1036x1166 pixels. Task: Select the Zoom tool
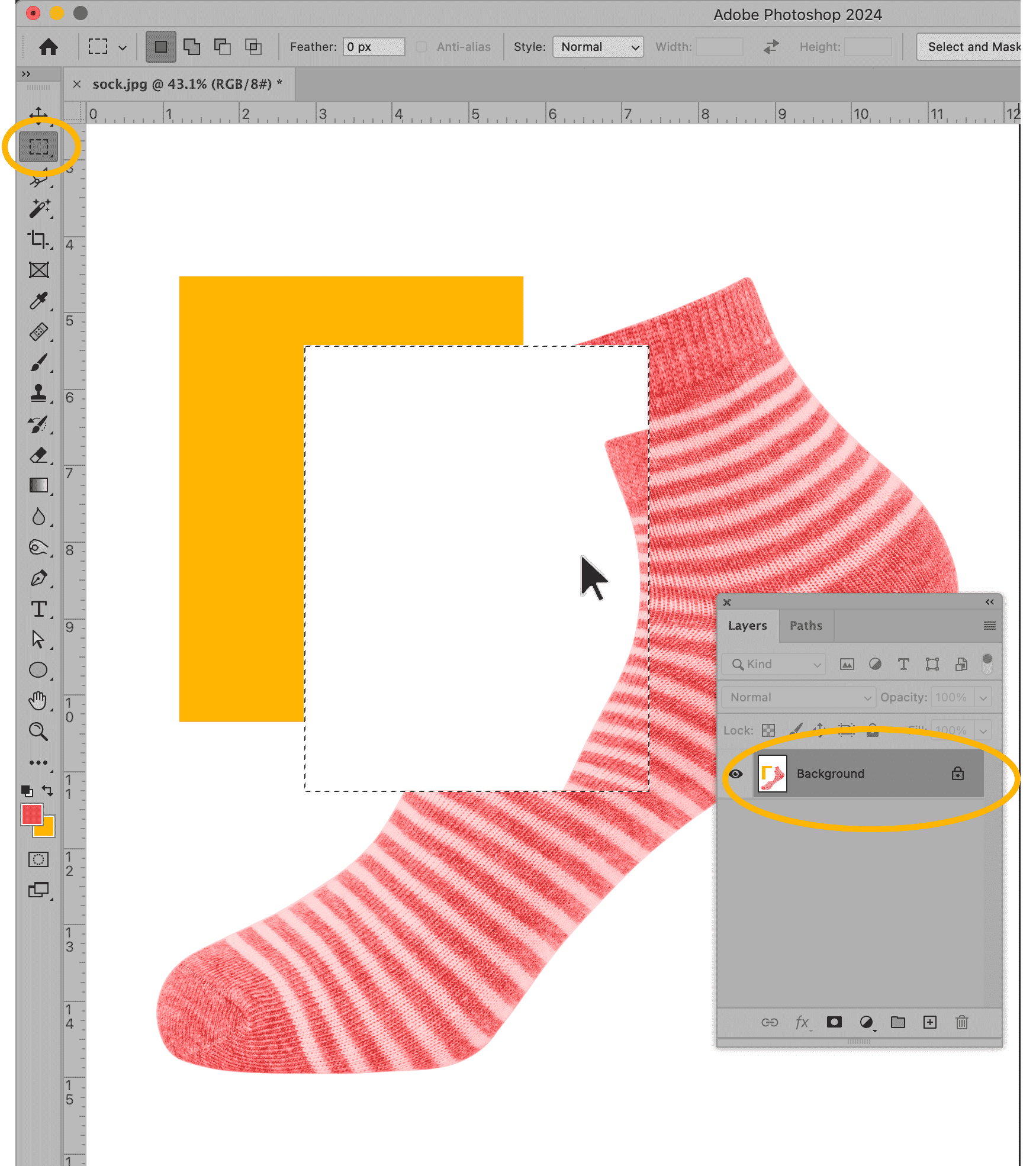[x=39, y=732]
